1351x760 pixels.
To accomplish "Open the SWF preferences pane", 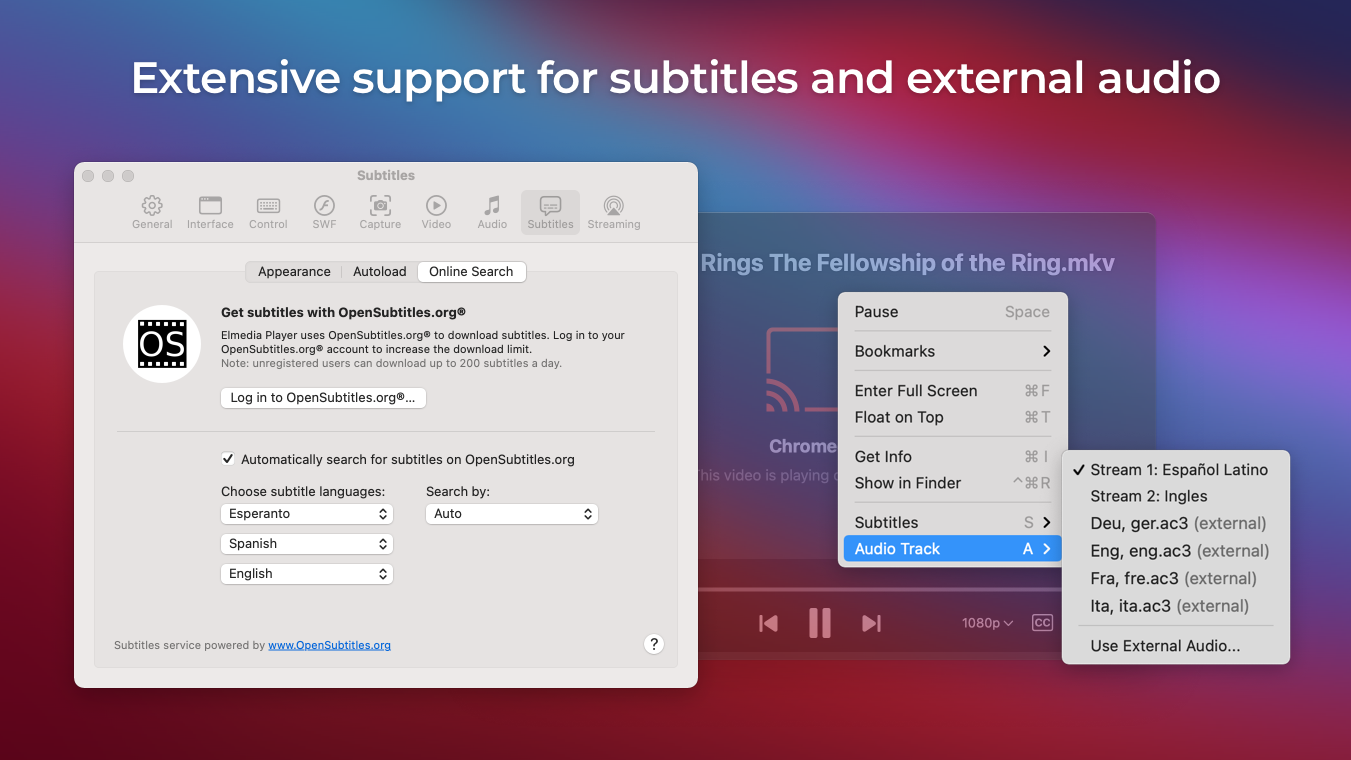I will point(324,212).
